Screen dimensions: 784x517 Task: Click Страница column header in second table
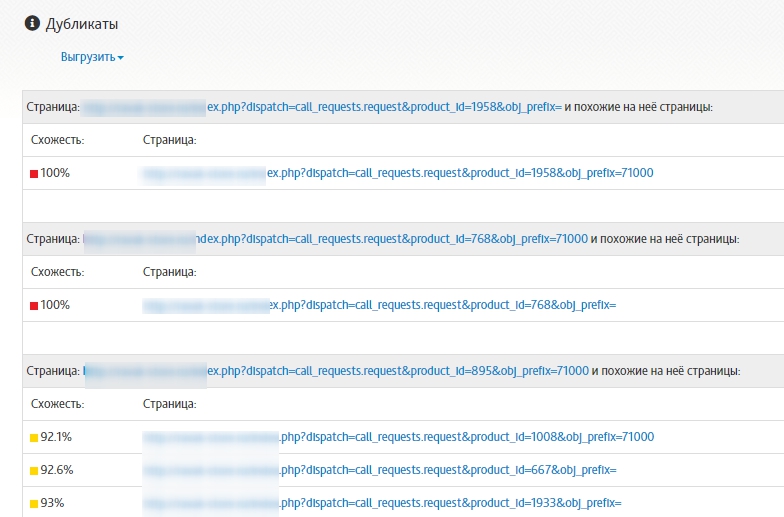coord(170,272)
